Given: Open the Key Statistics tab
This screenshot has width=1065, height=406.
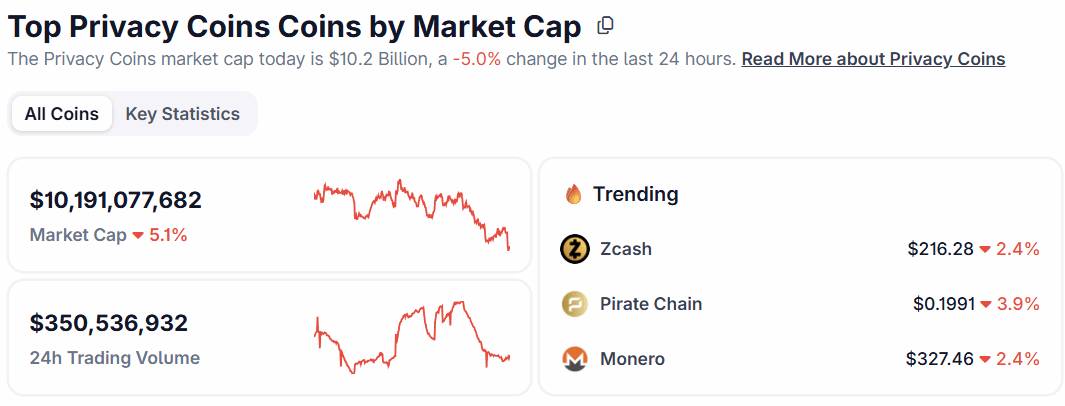Looking at the screenshot, I should 182,114.
